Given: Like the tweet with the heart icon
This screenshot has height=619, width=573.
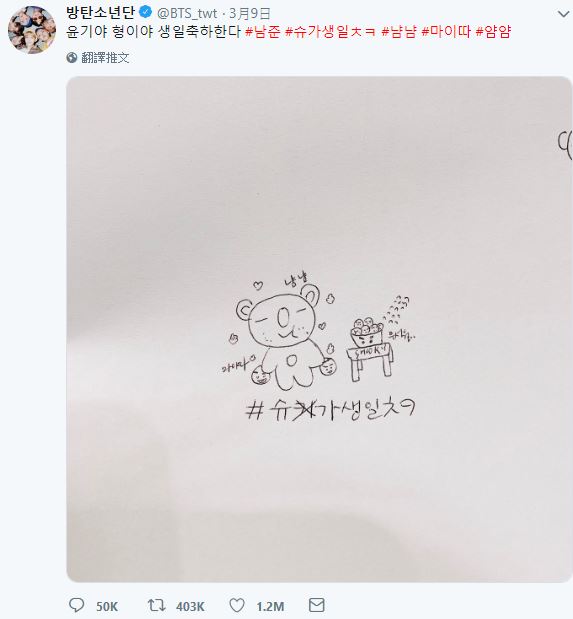Looking at the screenshot, I should [x=237, y=605].
